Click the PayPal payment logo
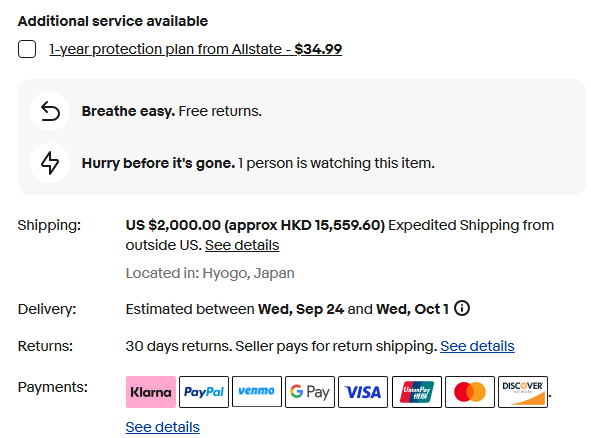The height and width of the screenshot is (438, 591). [204, 392]
